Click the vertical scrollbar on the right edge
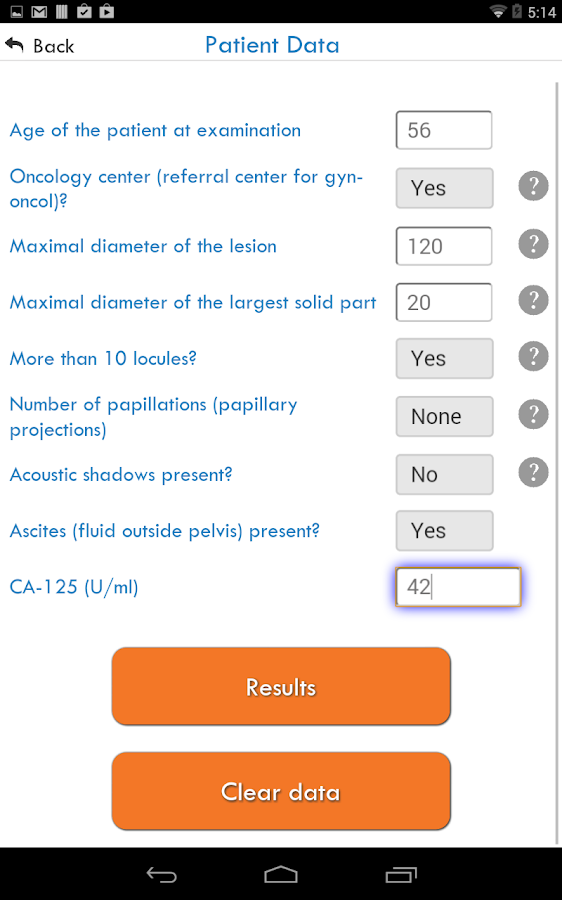The height and width of the screenshot is (900, 562). [x=557, y=464]
